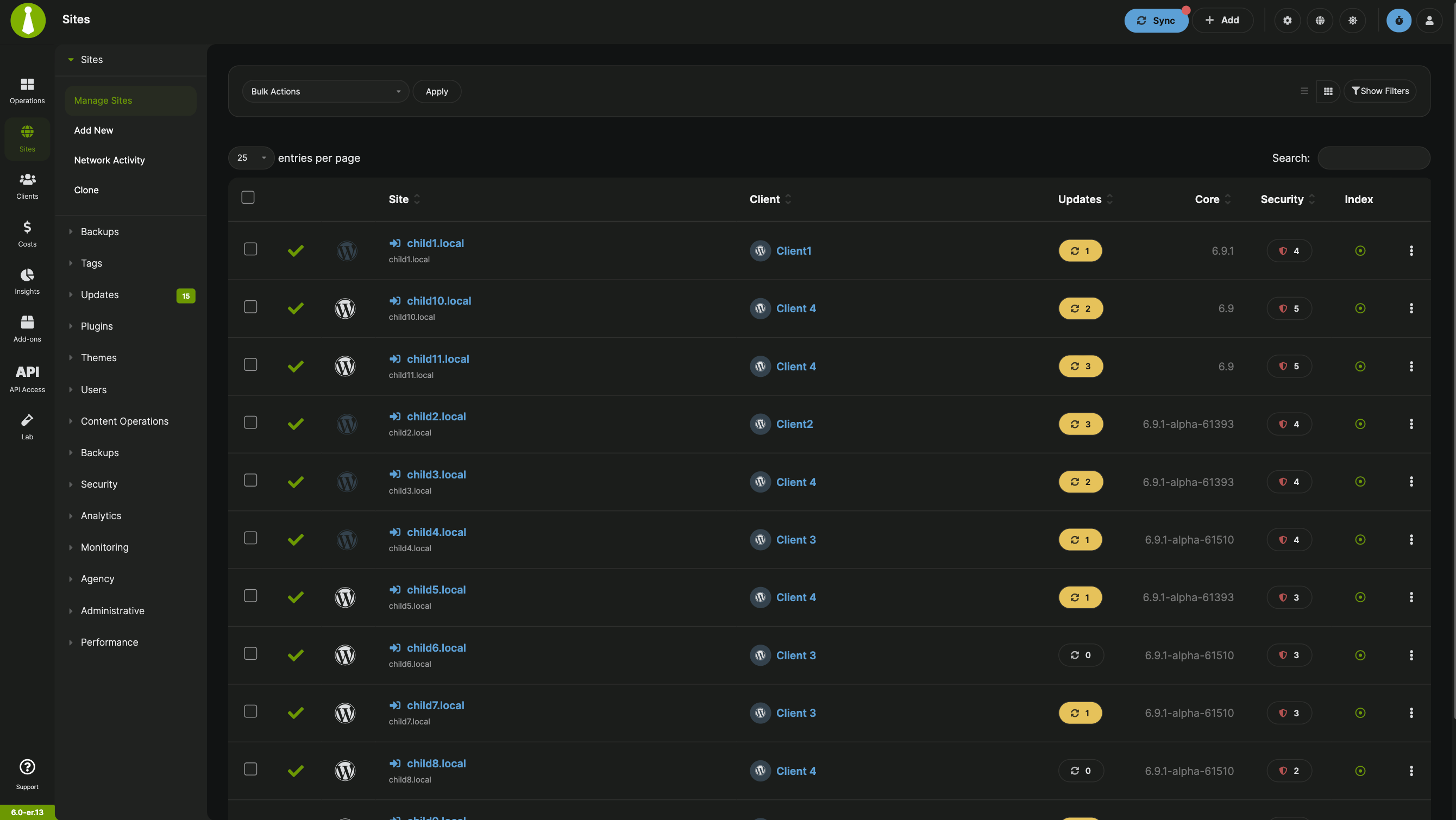Open the 25 entries per page dropdown
Screen dimensions: 1456x820
(x=251, y=157)
